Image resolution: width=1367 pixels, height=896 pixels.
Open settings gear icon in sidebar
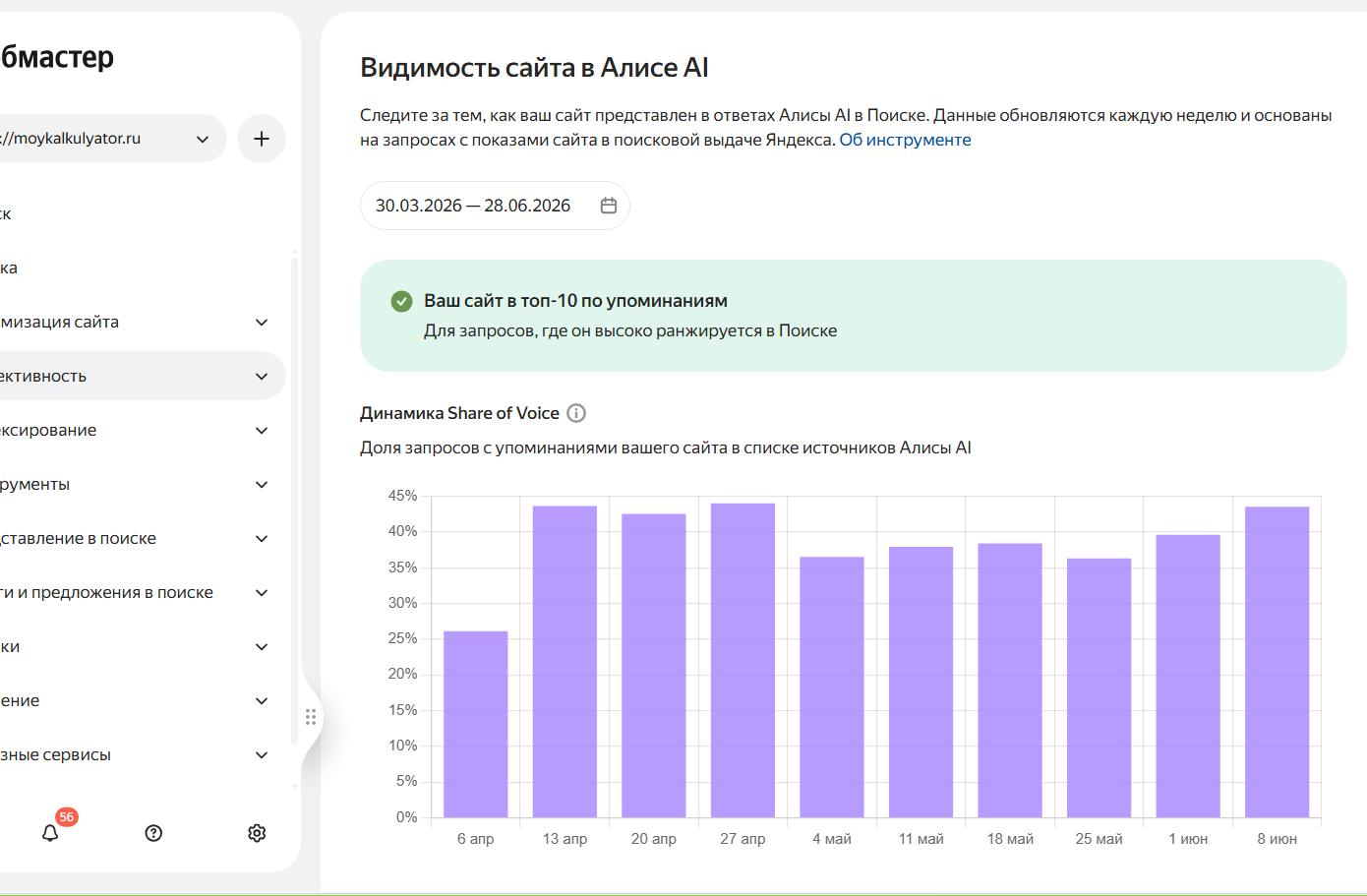(x=257, y=833)
